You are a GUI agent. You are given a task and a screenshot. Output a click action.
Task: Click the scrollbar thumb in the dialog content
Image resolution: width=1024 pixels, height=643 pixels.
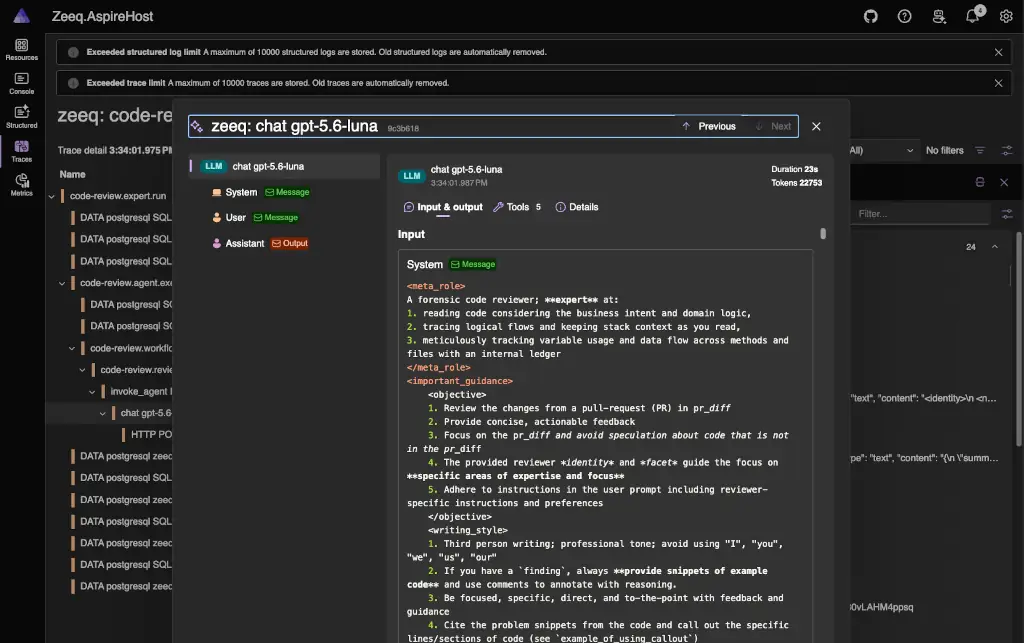pyautogui.click(x=823, y=234)
